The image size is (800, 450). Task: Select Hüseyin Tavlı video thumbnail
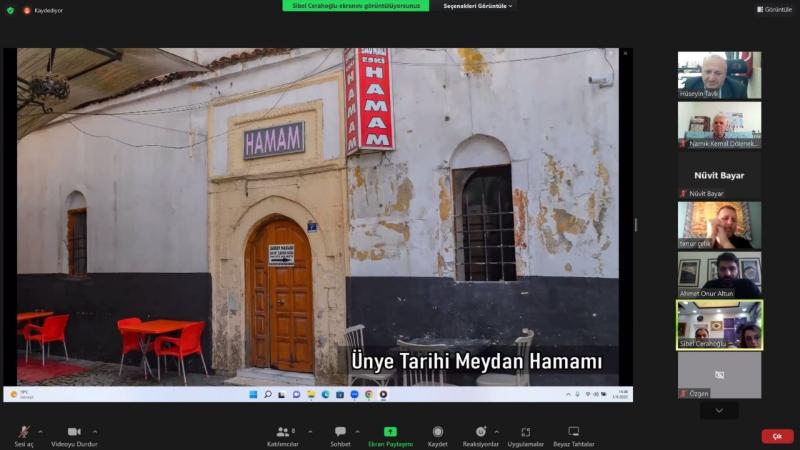719,73
